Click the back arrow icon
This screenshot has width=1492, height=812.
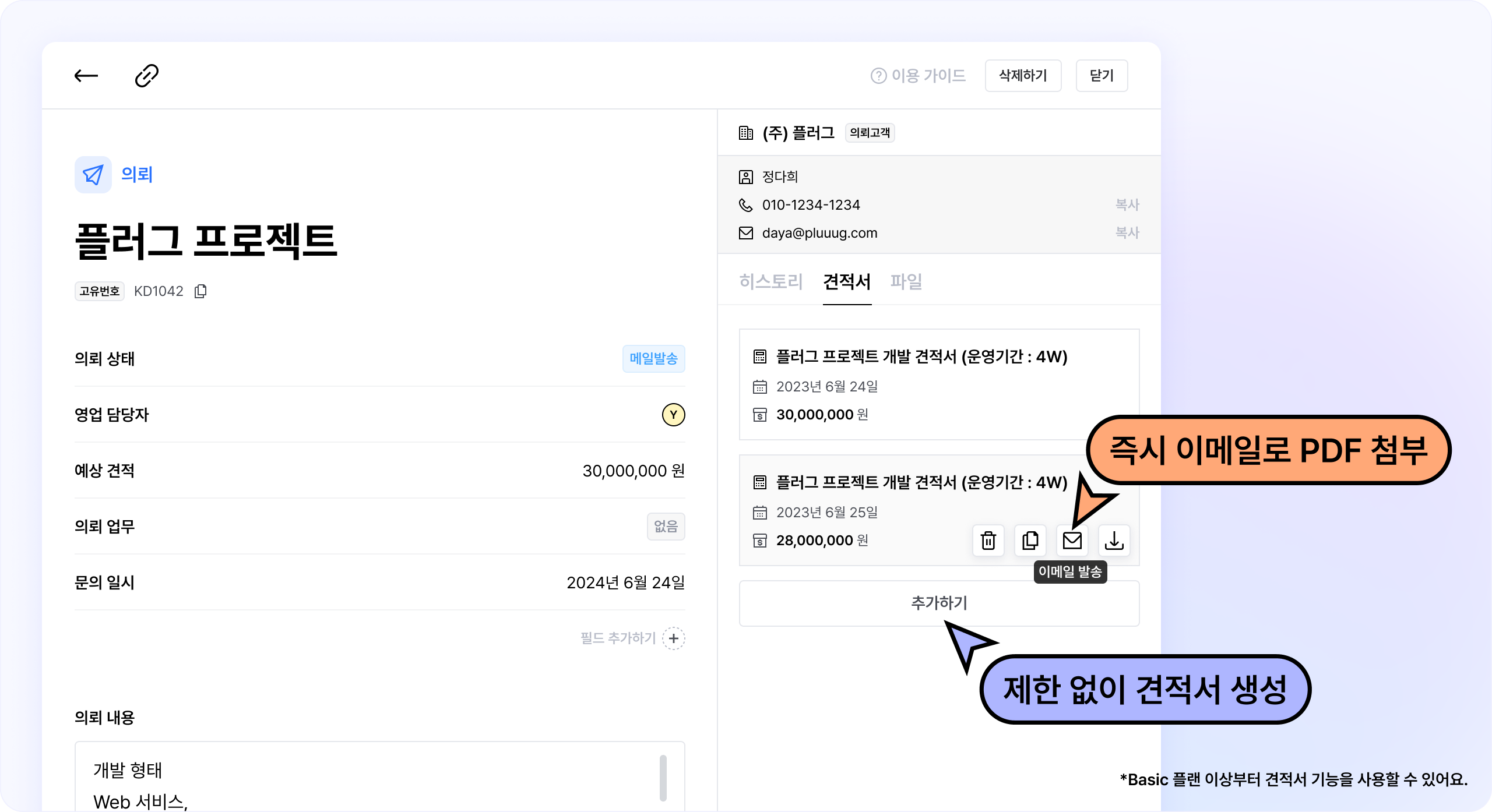click(86, 76)
